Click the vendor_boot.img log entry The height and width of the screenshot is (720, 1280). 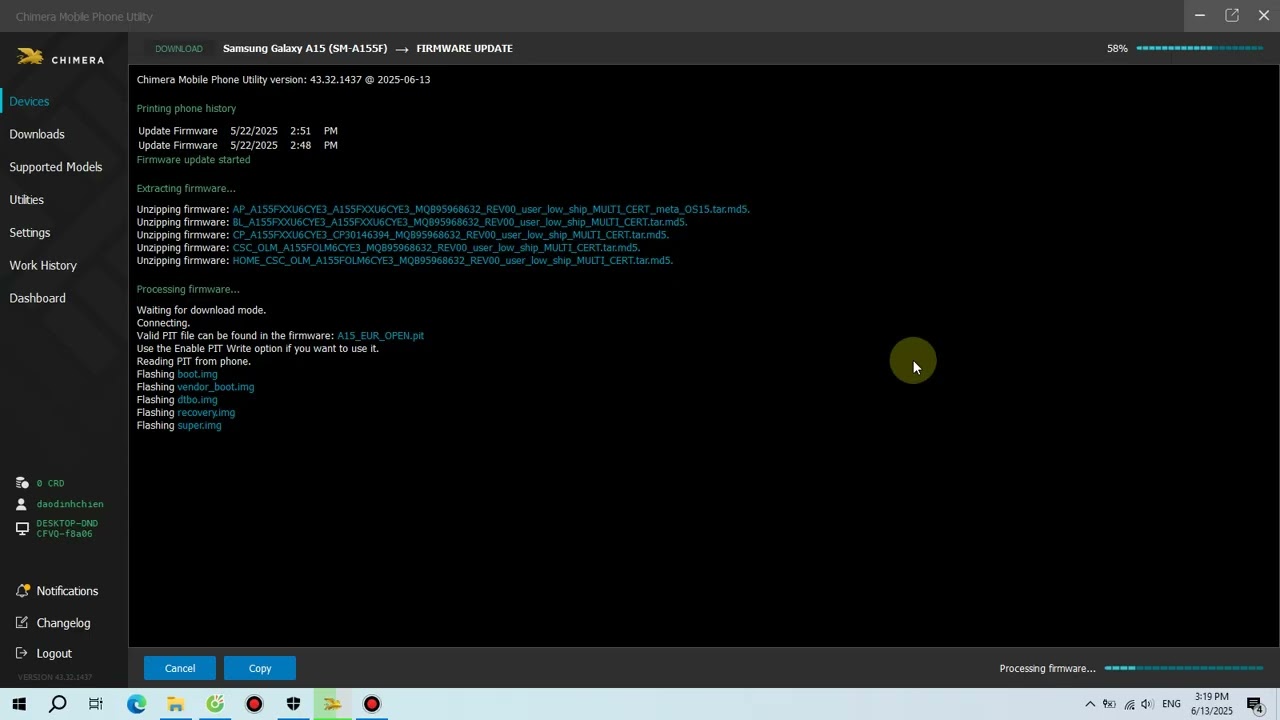pyautogui.click(x=216, y=387)
